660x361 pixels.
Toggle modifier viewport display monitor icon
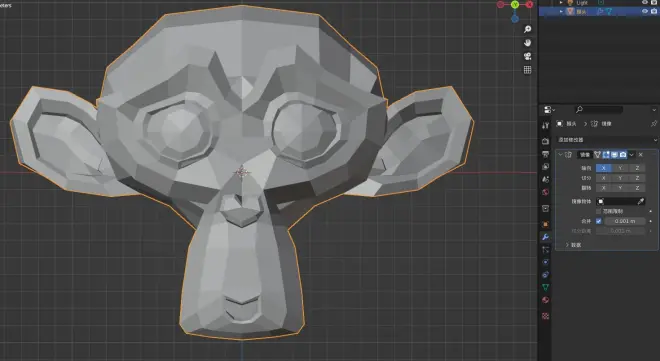[x=615, y=155]
